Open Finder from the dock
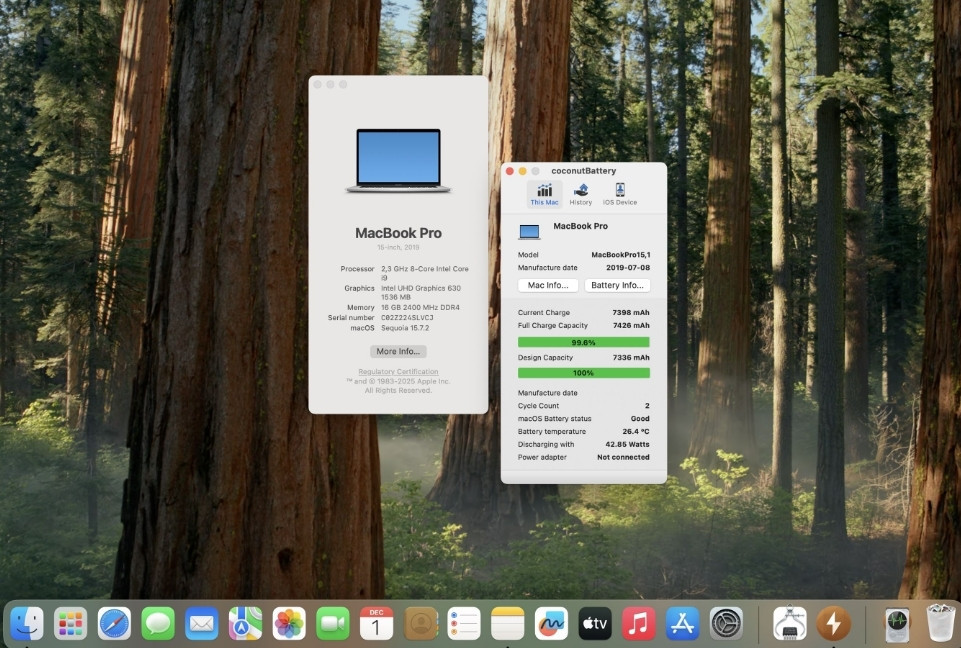This screenshot has height=648, width=961. (x=27, y=623)
